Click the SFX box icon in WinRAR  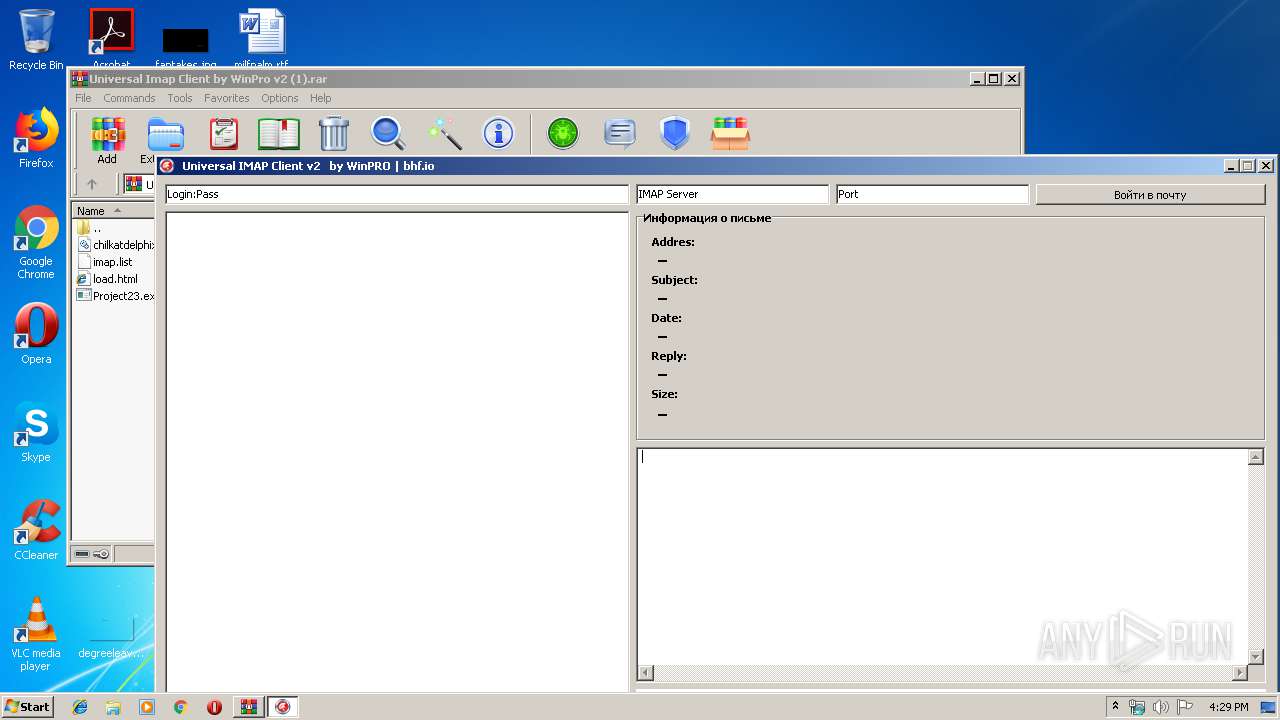coord(731,133)
